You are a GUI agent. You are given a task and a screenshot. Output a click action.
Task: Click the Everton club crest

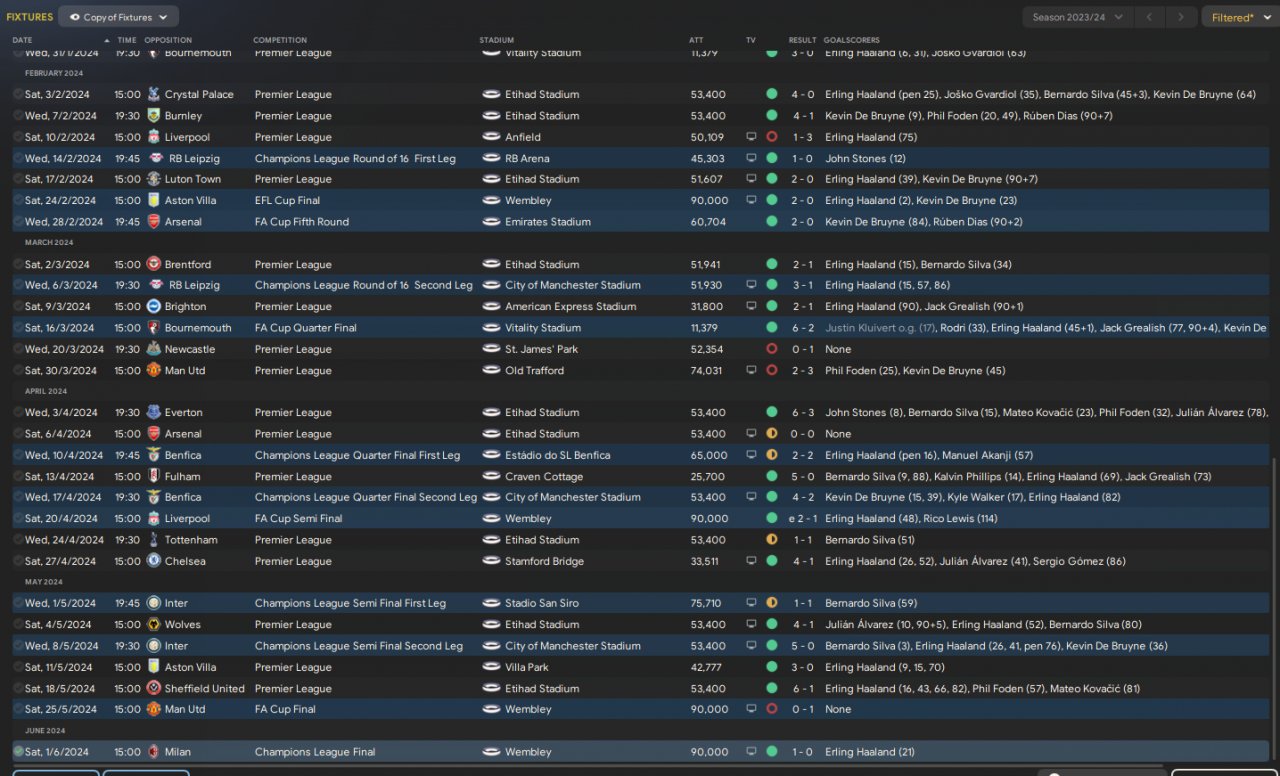(153, 413)
